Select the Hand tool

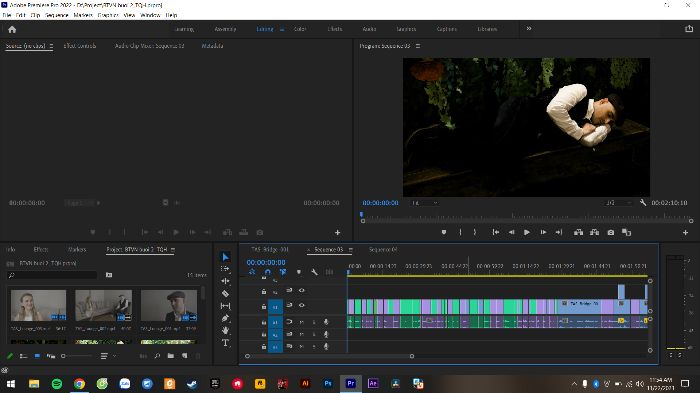225,330
